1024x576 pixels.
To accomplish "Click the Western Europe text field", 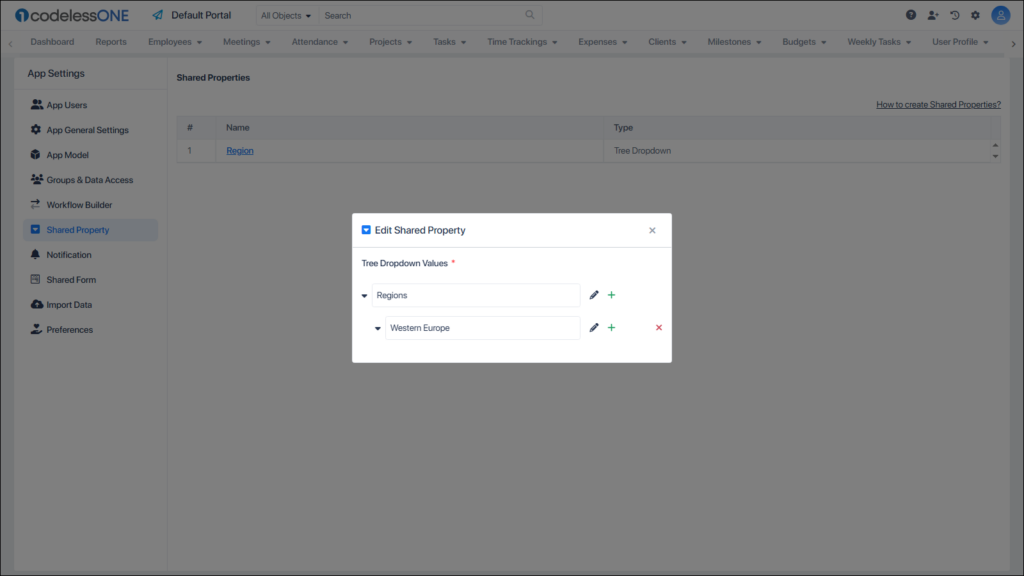I will pyautogui.click(x=483, y=328).
